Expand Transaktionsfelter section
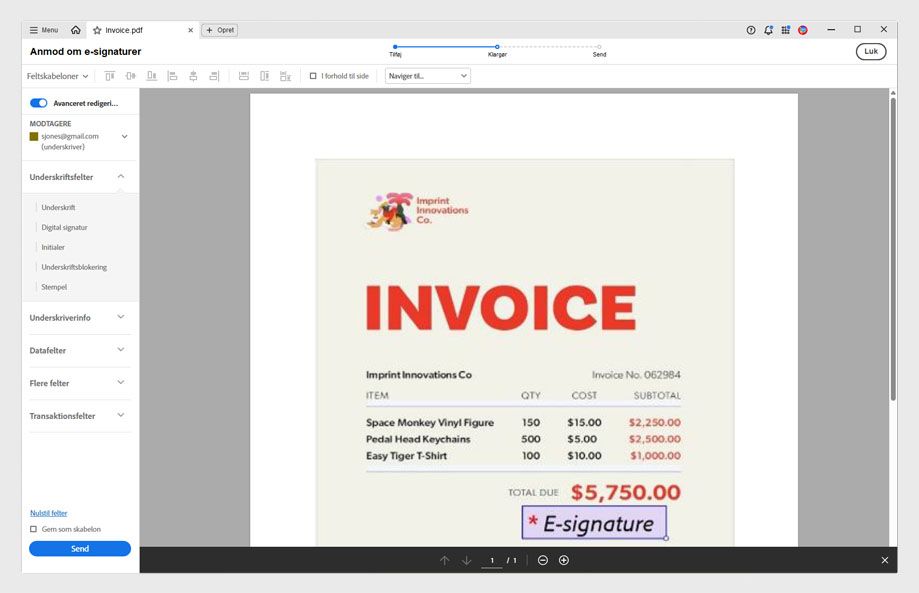 click(x=121, y=415)
